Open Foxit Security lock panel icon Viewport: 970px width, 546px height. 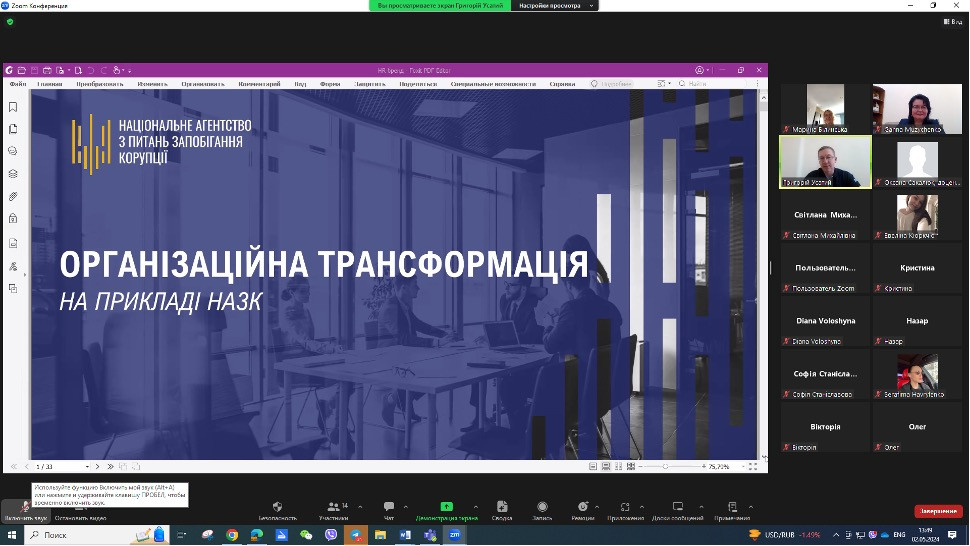[x=13, y=218]
